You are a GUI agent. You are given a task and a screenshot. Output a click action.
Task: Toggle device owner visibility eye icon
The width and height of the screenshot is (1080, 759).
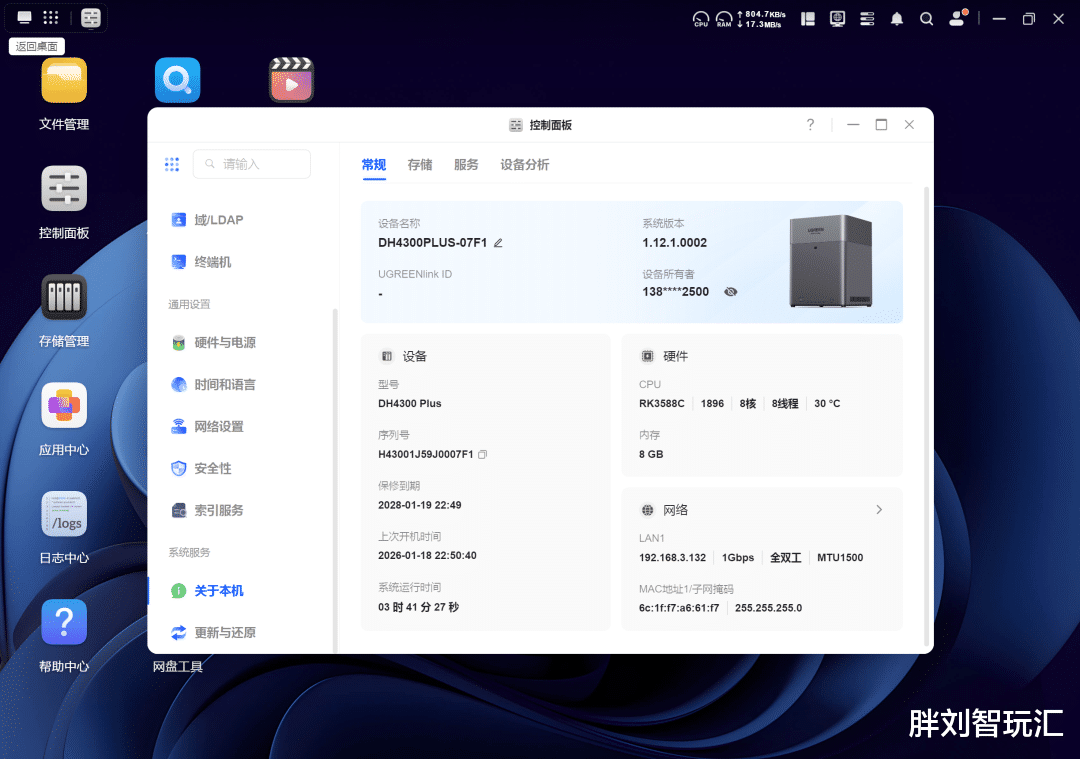tap(731, 292)
